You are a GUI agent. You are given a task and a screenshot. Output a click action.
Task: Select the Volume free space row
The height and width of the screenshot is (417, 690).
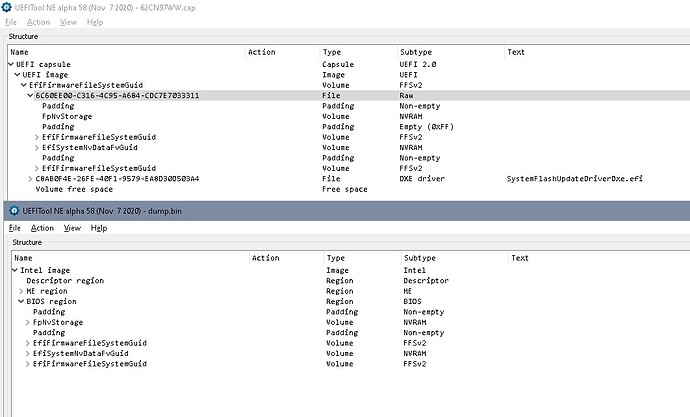[69, 189]
